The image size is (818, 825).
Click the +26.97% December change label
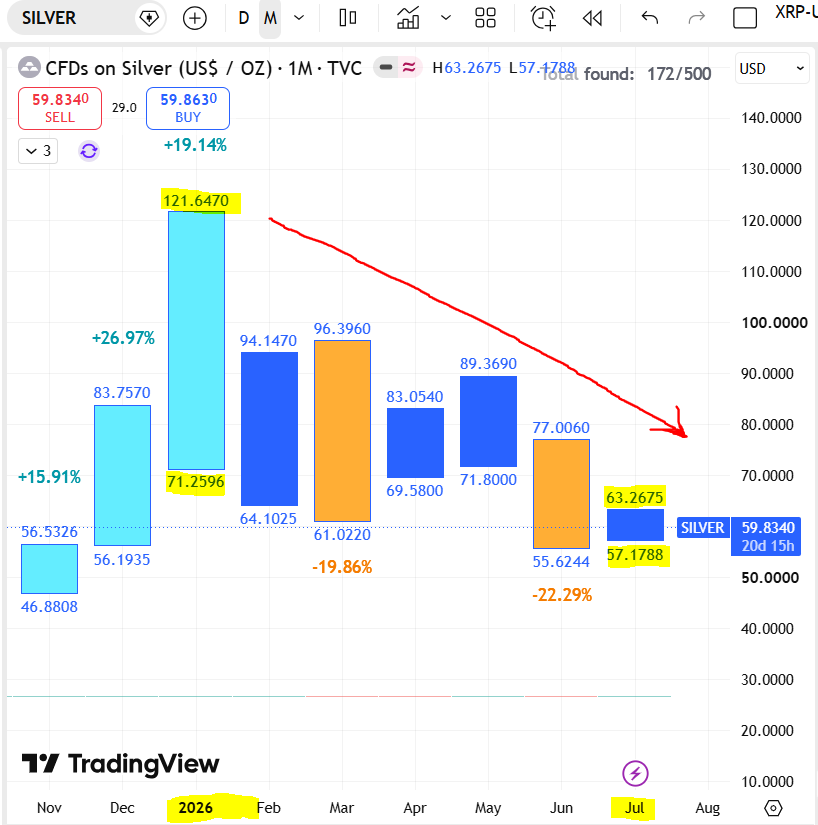pyautogui.click(x=123, y=338)
